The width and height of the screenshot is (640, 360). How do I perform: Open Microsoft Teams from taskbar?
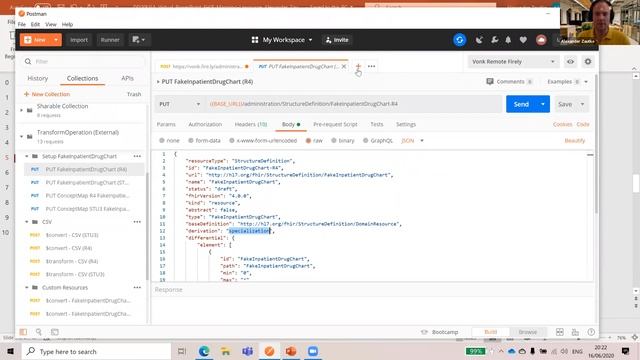[247, 351]
